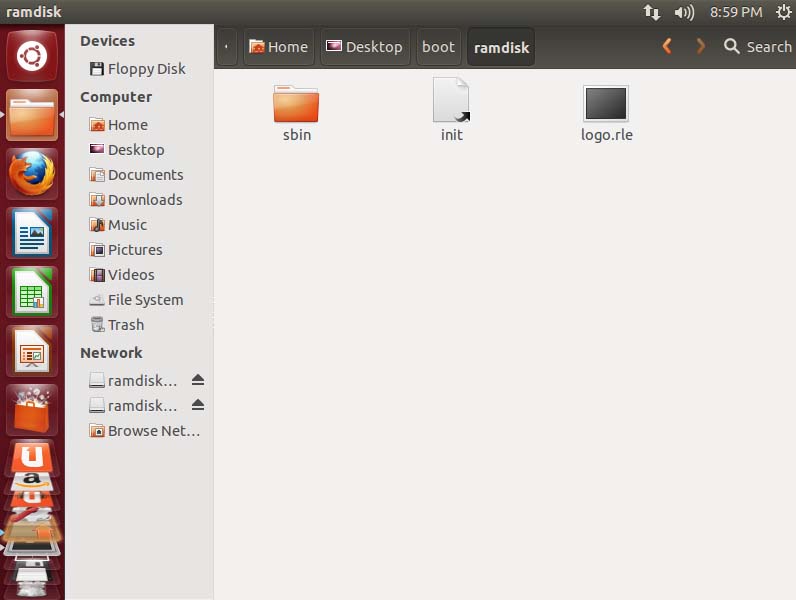This screenshot has width=796, height=600.
Task: Open Ubuntu One launcher icon
Action: tap(31, 456)
